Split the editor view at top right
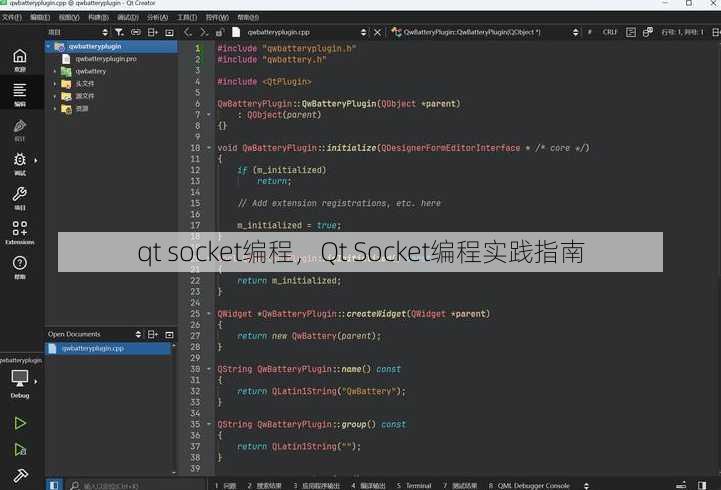Viewport: 721px width, 490px height. click(x=716, y=32)
